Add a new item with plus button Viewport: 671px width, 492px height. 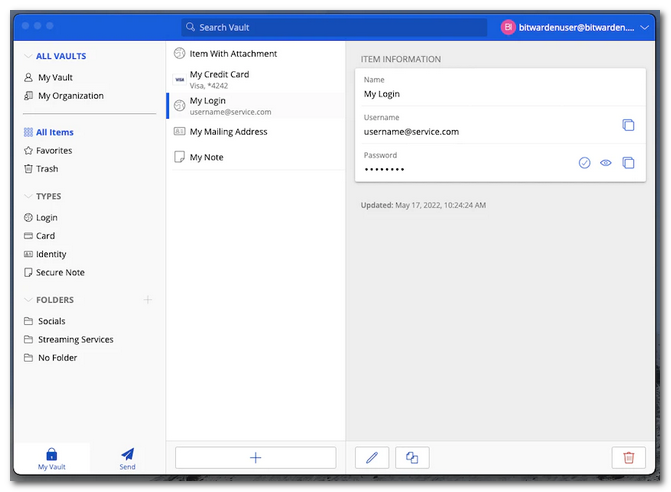[x=255, y=458]
